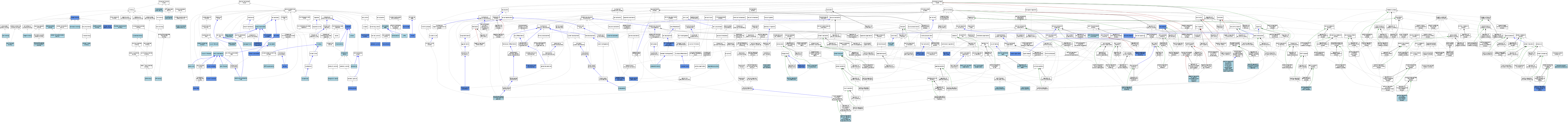Select the highlighted 'protein binding' node
Screen dimensions: 1568x122
click(x=75, y=18)
